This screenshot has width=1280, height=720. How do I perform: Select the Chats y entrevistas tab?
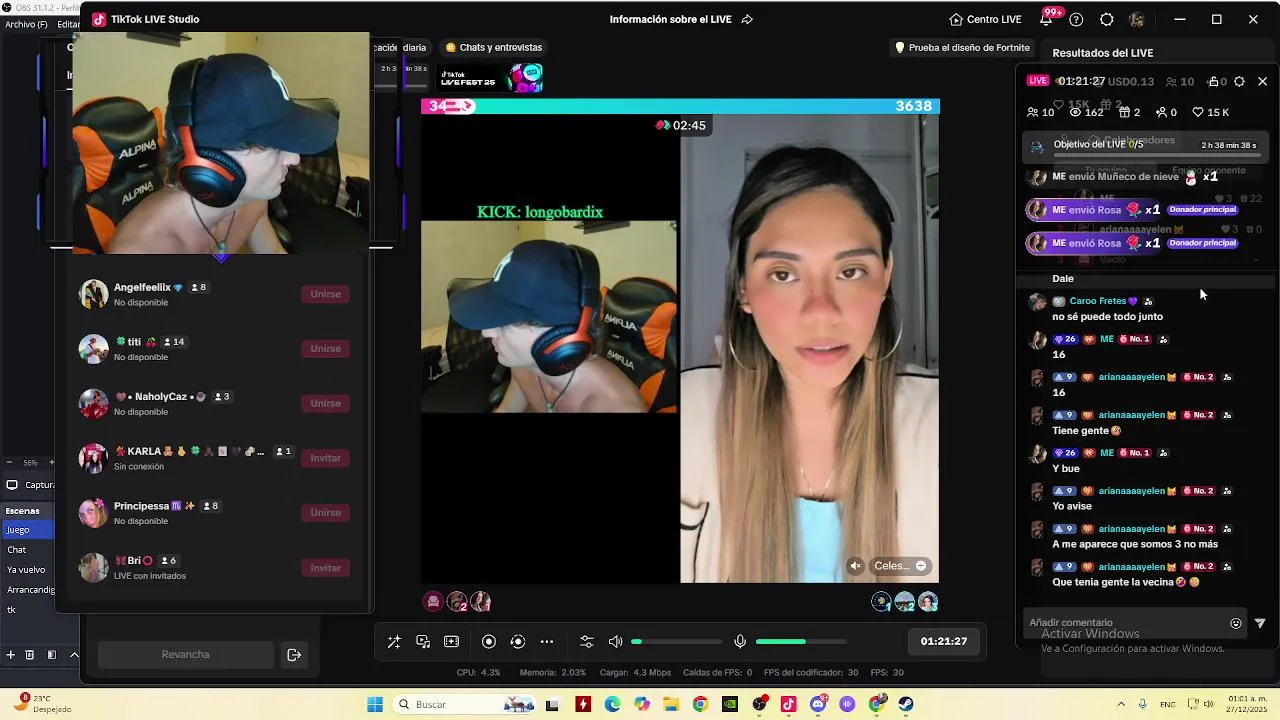coord(494,47)
